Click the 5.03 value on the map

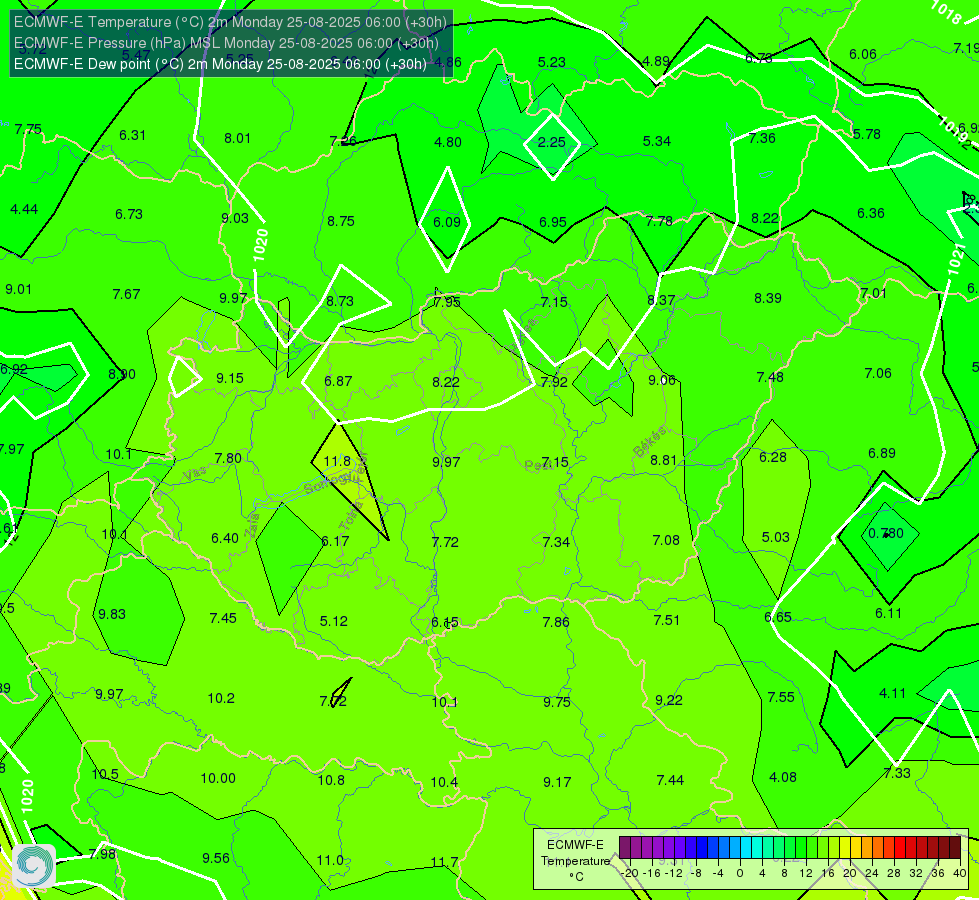pos(775,537)
